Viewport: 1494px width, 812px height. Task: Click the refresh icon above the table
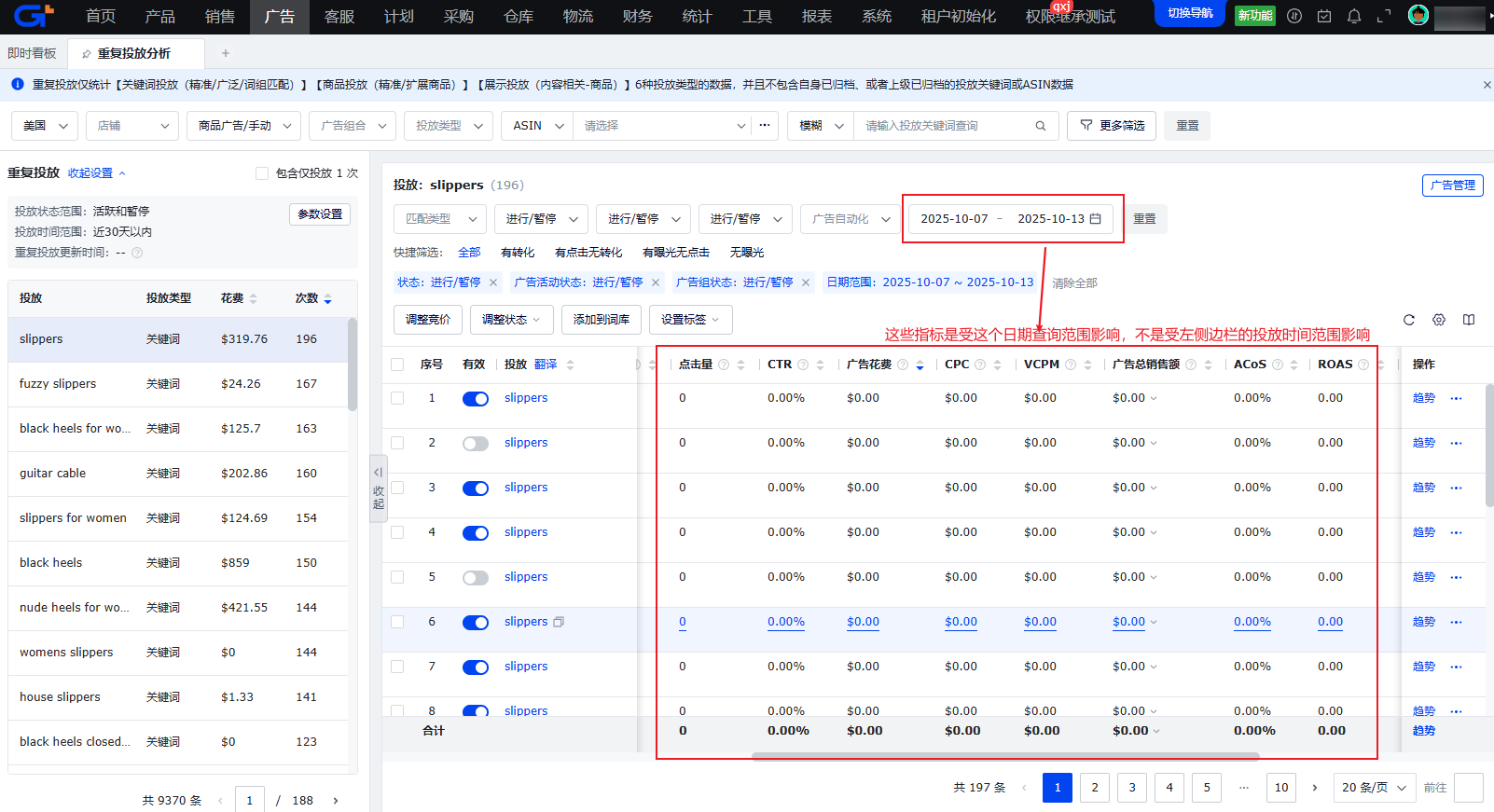click(x=1409, y=320)
